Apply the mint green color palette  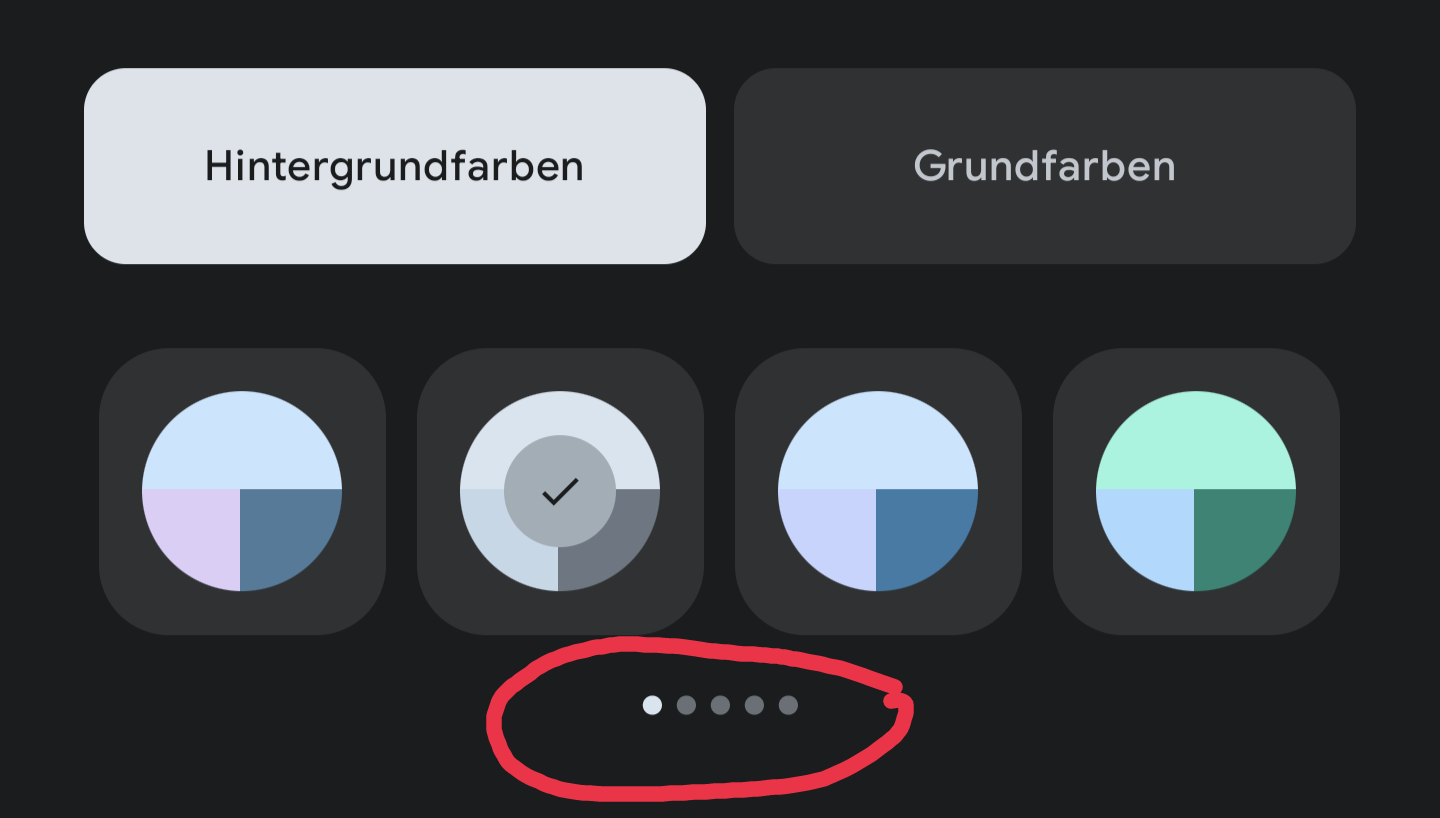coord(1196,491)
